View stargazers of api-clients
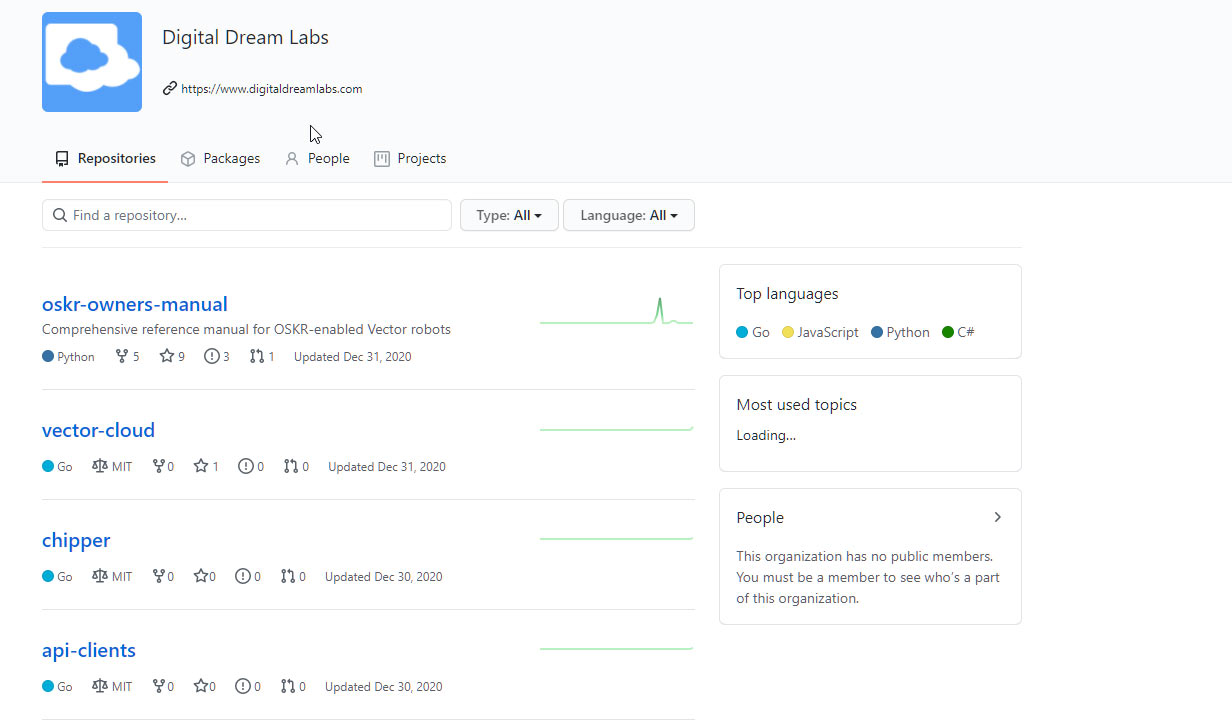The width and height of the screenshot is (1232, 725). [x=205, y=686]
